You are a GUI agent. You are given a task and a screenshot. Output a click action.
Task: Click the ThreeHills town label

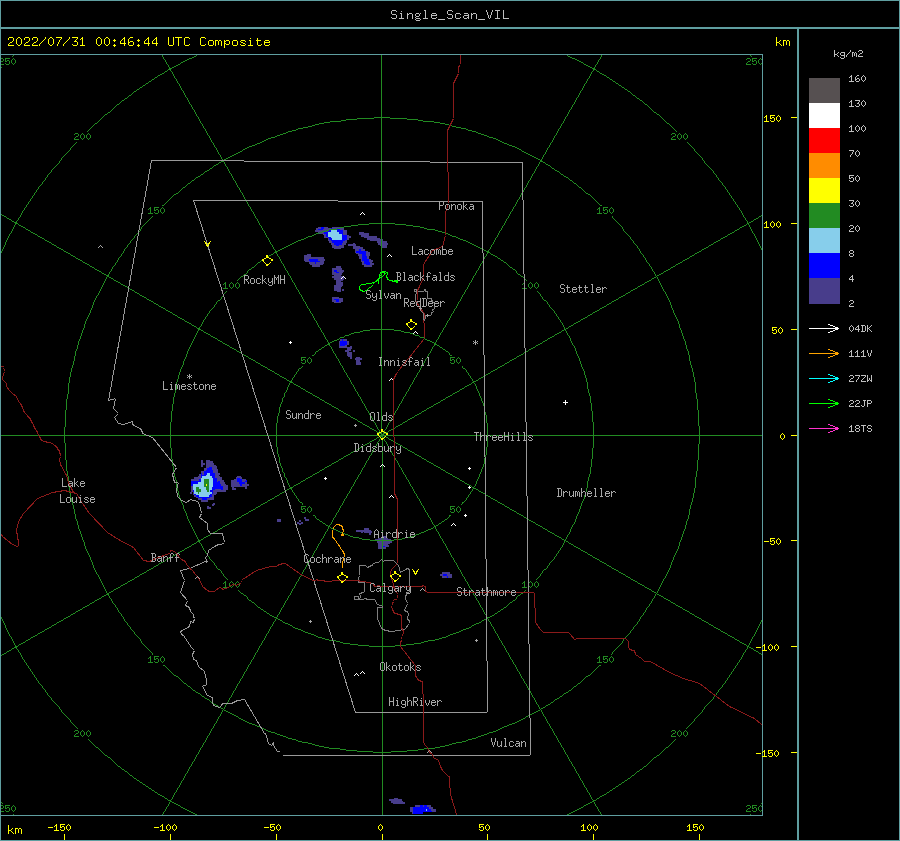pyautogui.click(x=503, y=437)
